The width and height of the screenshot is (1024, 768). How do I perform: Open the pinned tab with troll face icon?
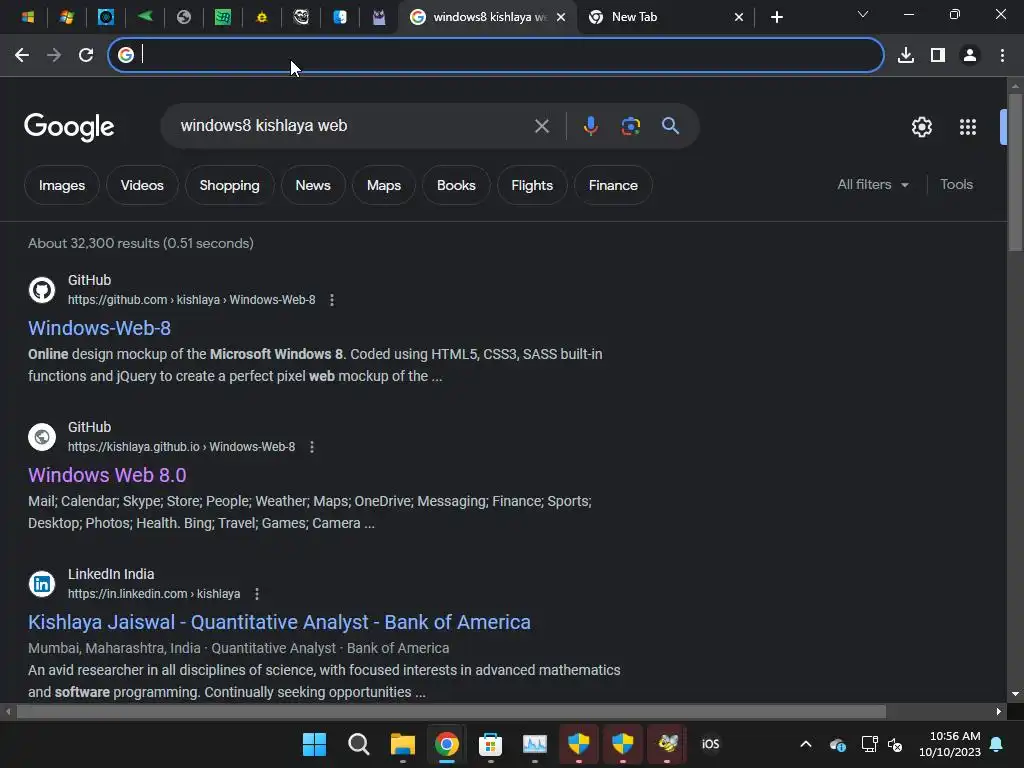point(301,17)
